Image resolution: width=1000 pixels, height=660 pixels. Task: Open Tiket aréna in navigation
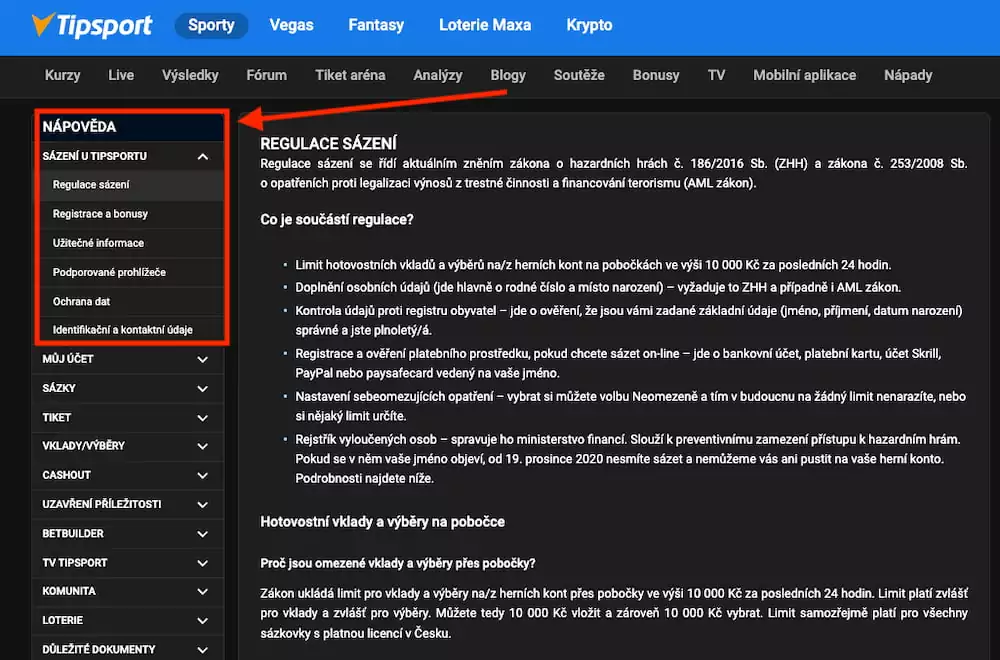pyautogui.click(x=350, y=75)
